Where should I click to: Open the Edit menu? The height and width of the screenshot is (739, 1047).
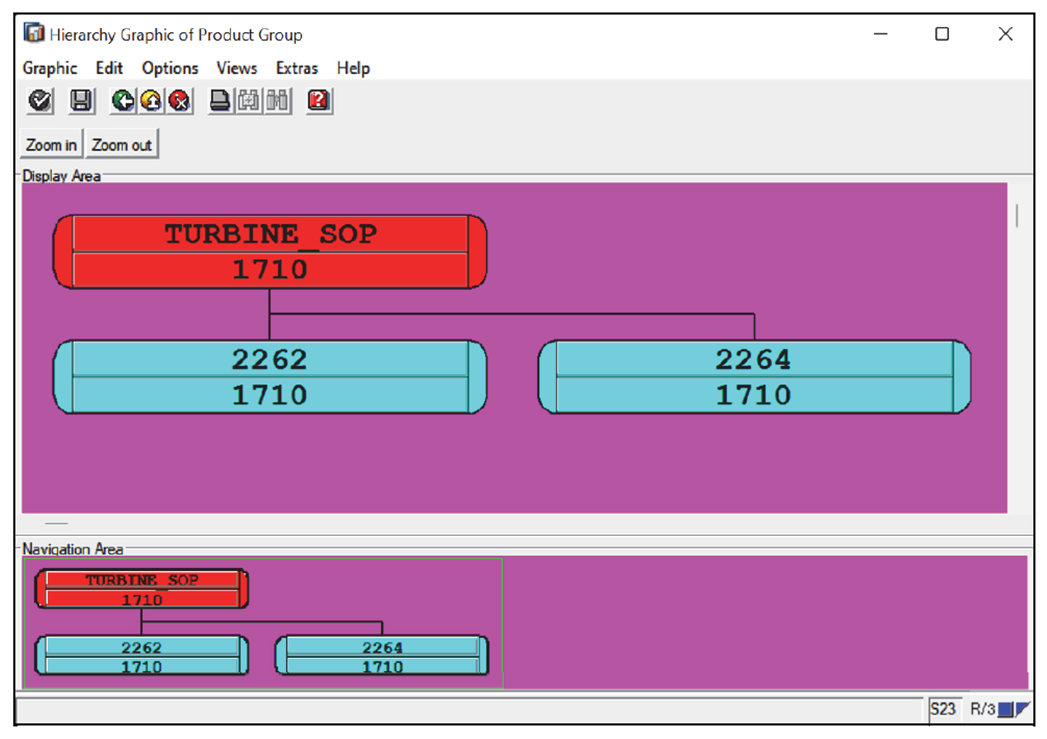click(110, 68)
